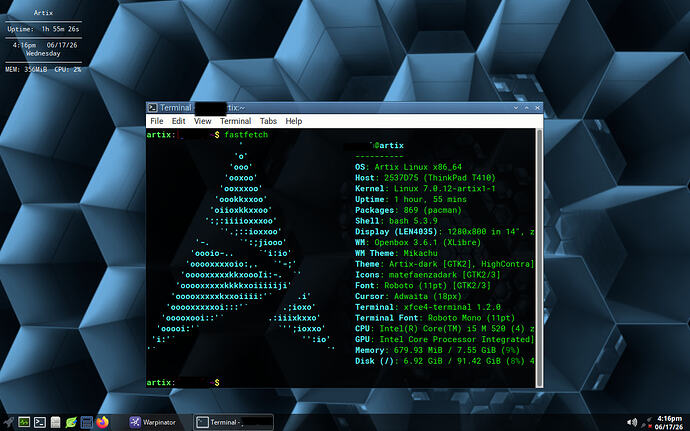
Task: Minimize the Terminal window
Action: [516, 107]
